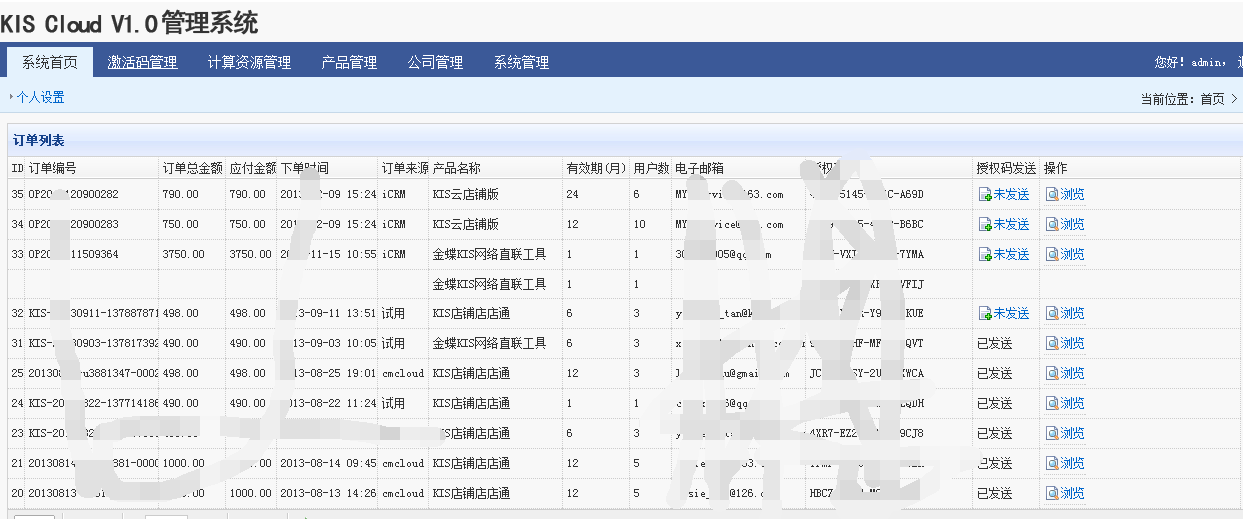Select 系统管理 menu item
The width and height of the screenshot is (1243, 519).
521,62
